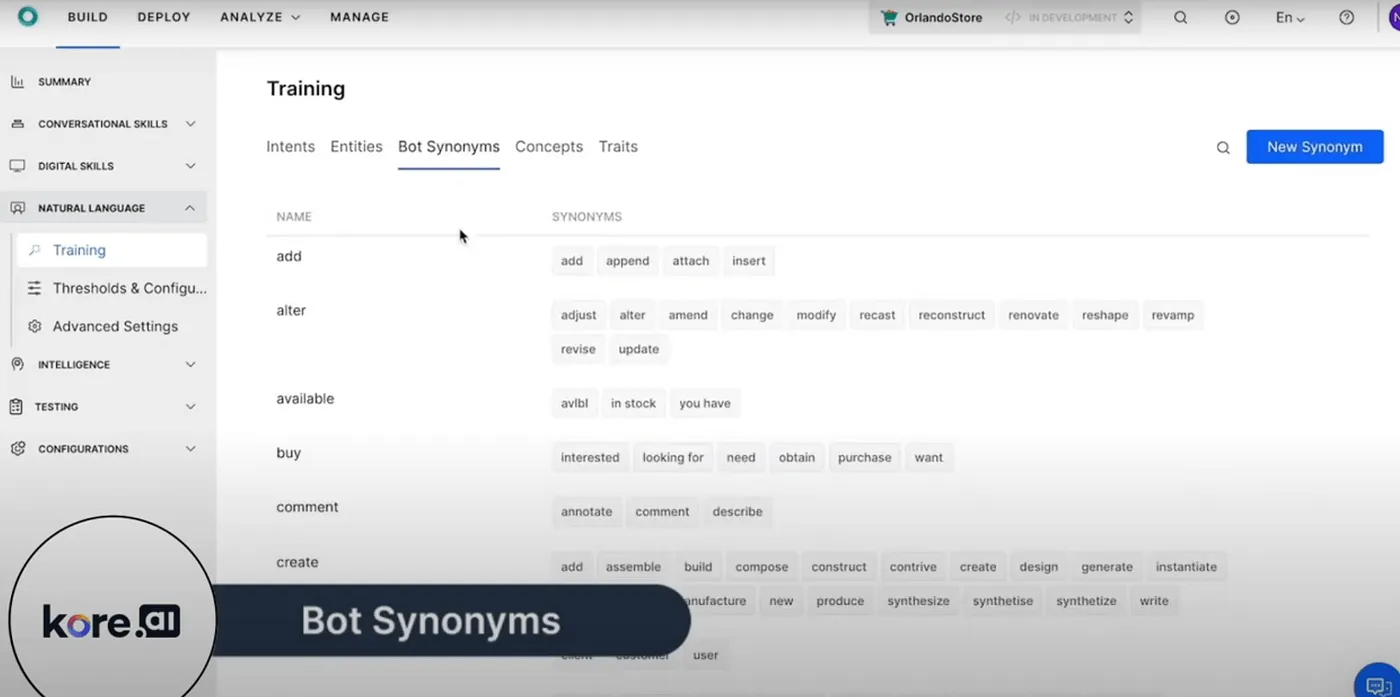
Task: Click the 'comment' name row
Action: (x=307, y=506)
